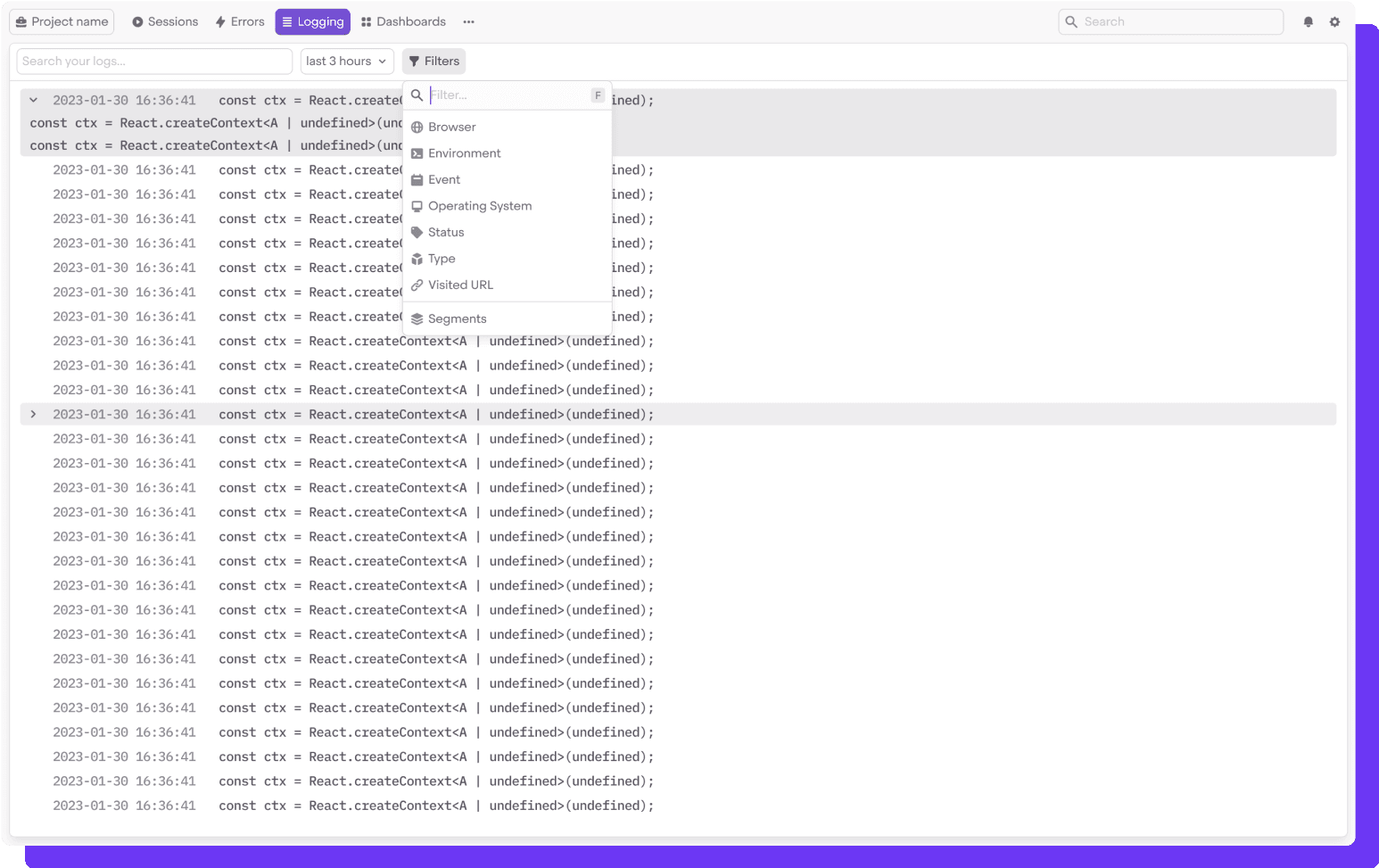1379x868 pixels.
Task: Click the Segments layers icon
Action: tap(417, 319)
